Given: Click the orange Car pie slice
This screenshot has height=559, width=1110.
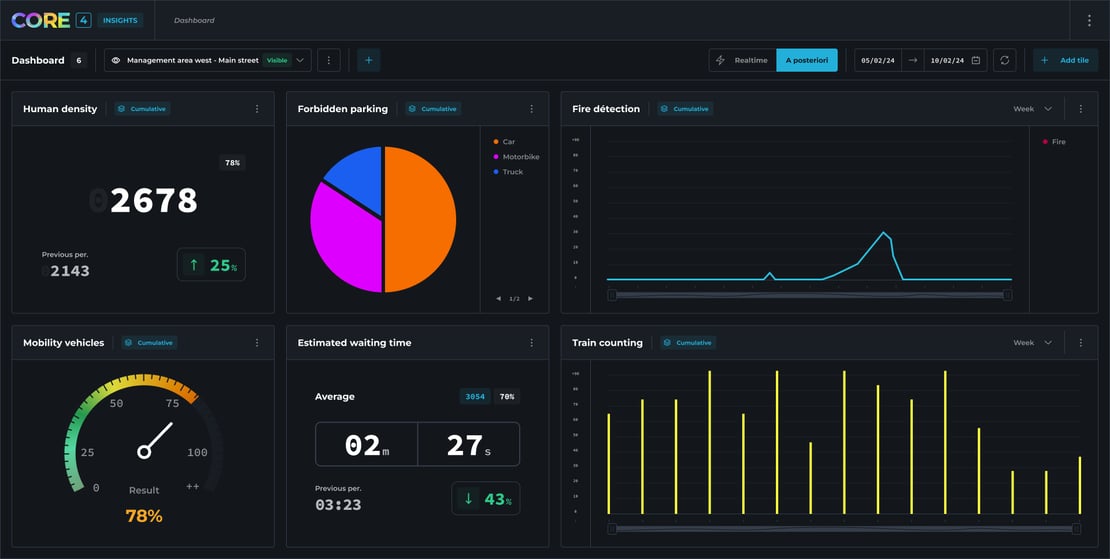Looking at the screenshot, I should (421, 219).
